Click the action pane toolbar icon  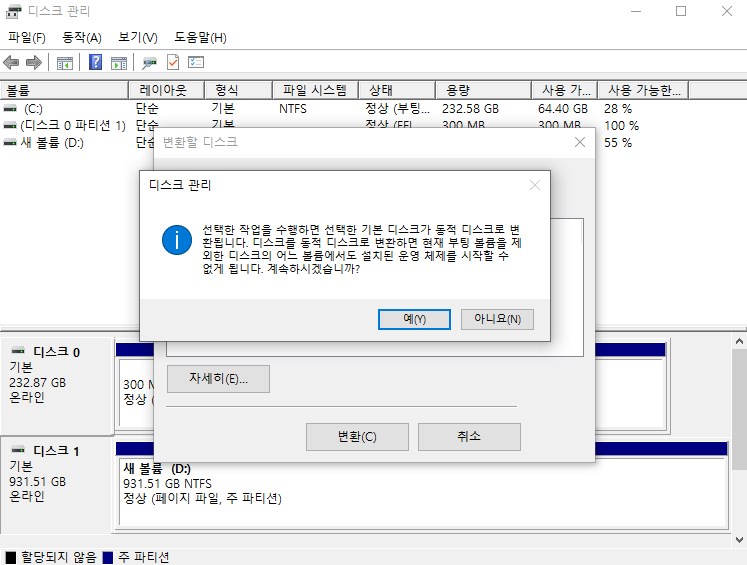point(119,62)
